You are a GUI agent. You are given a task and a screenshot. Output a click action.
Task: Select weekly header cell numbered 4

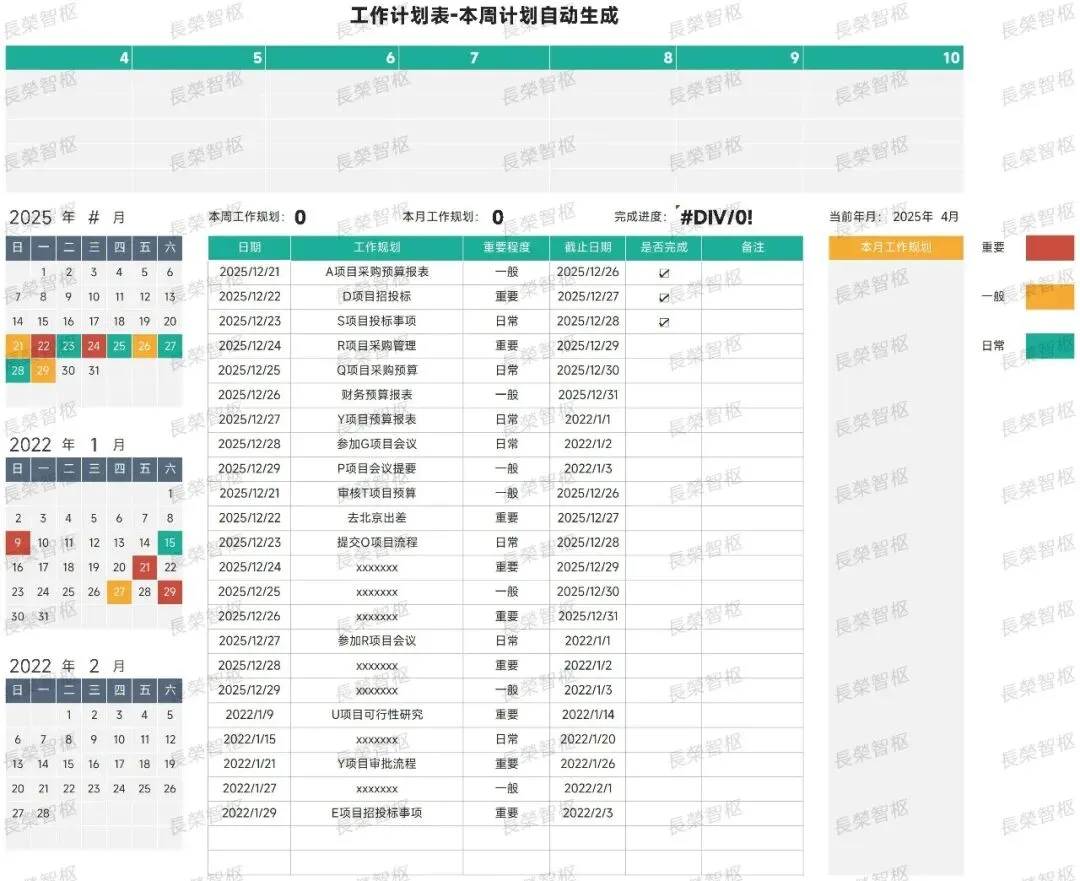pos(69,58)
